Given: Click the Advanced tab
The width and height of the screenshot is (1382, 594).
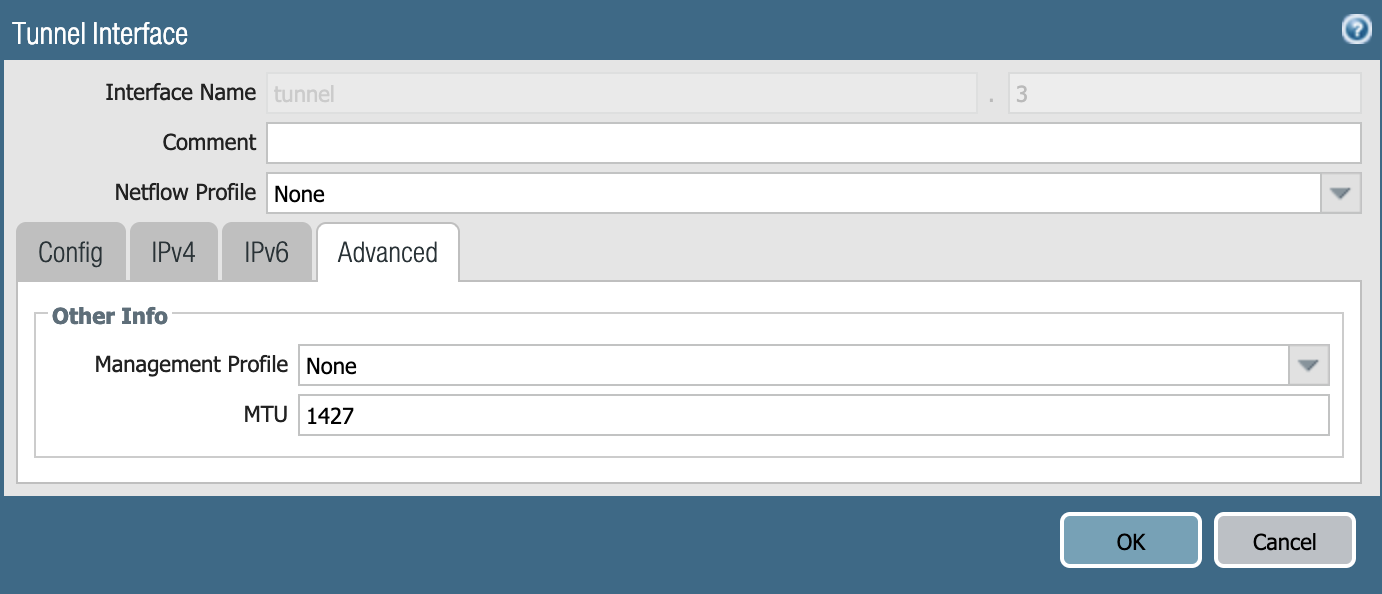Looking at the screenshot, I should click(387, 252).
